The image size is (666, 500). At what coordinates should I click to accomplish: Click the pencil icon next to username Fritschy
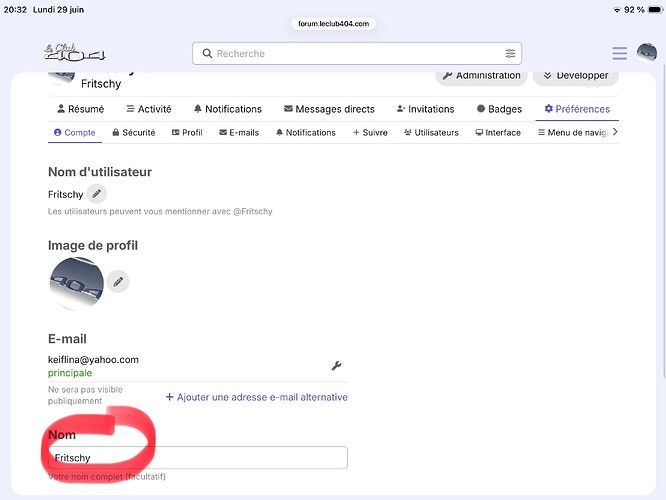tap(96, 194)
